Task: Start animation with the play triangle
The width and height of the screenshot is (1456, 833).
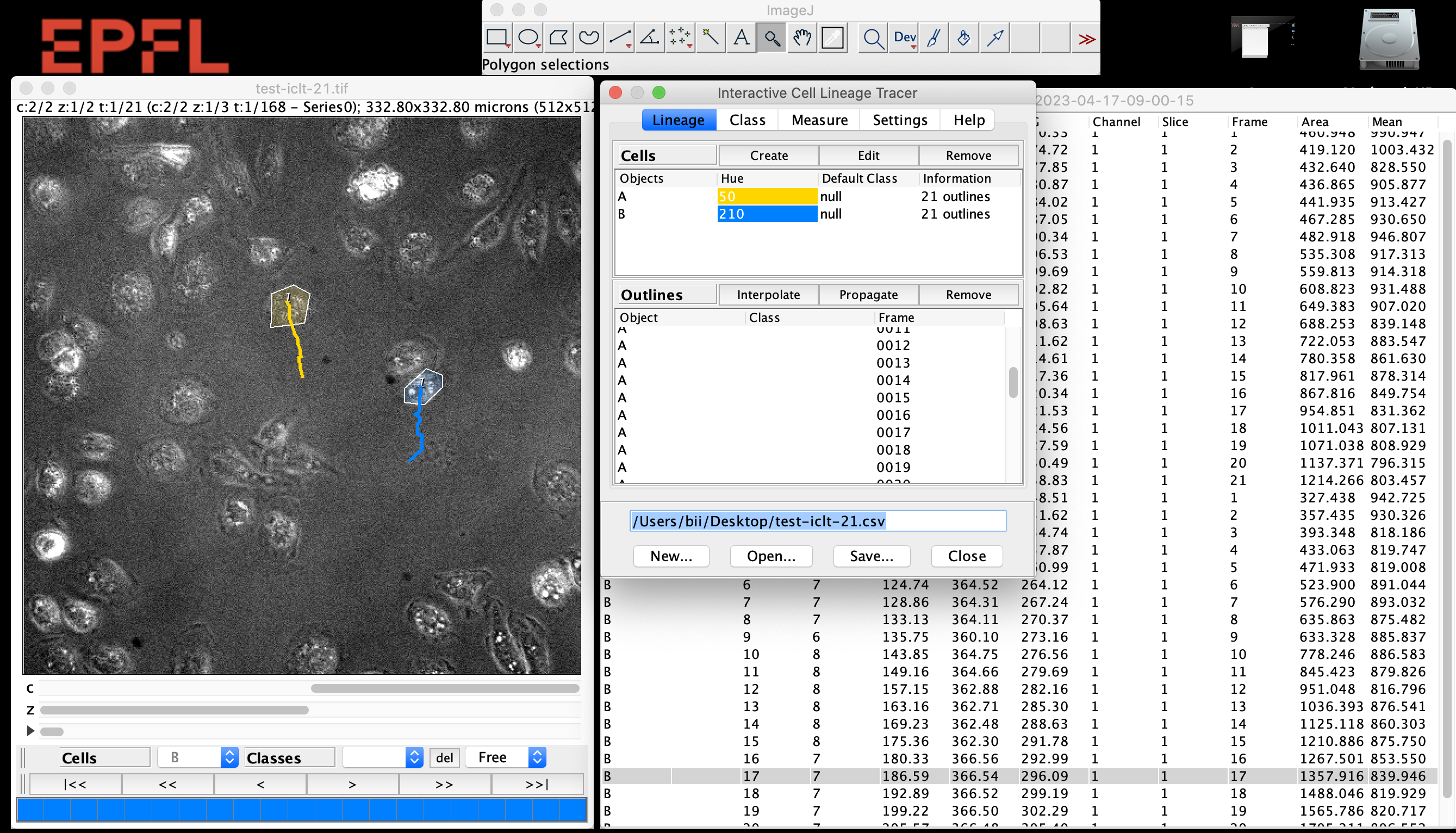Action: point(30,731)
